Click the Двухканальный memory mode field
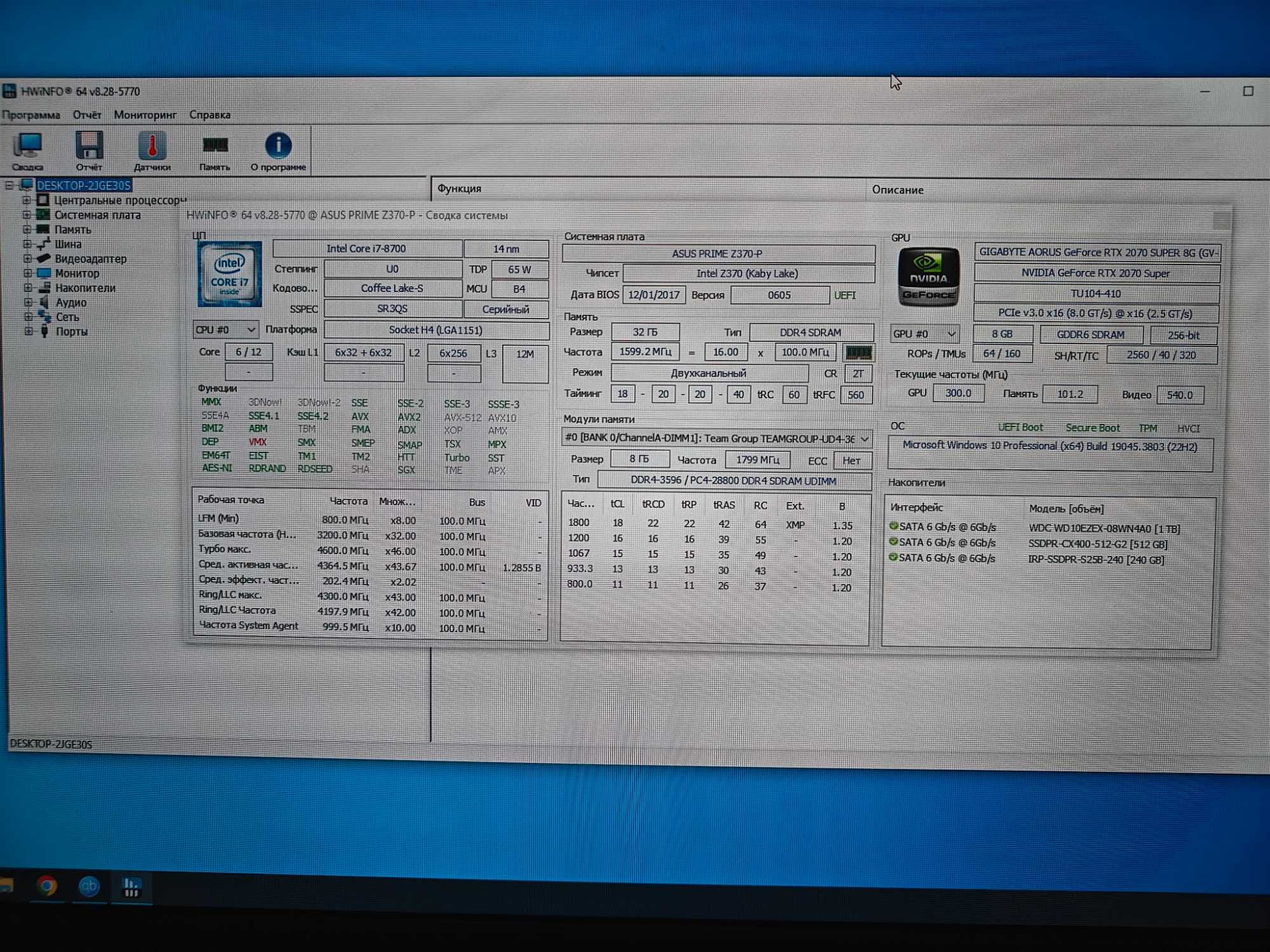1270x952 pixels. click(x=709, y=373)
